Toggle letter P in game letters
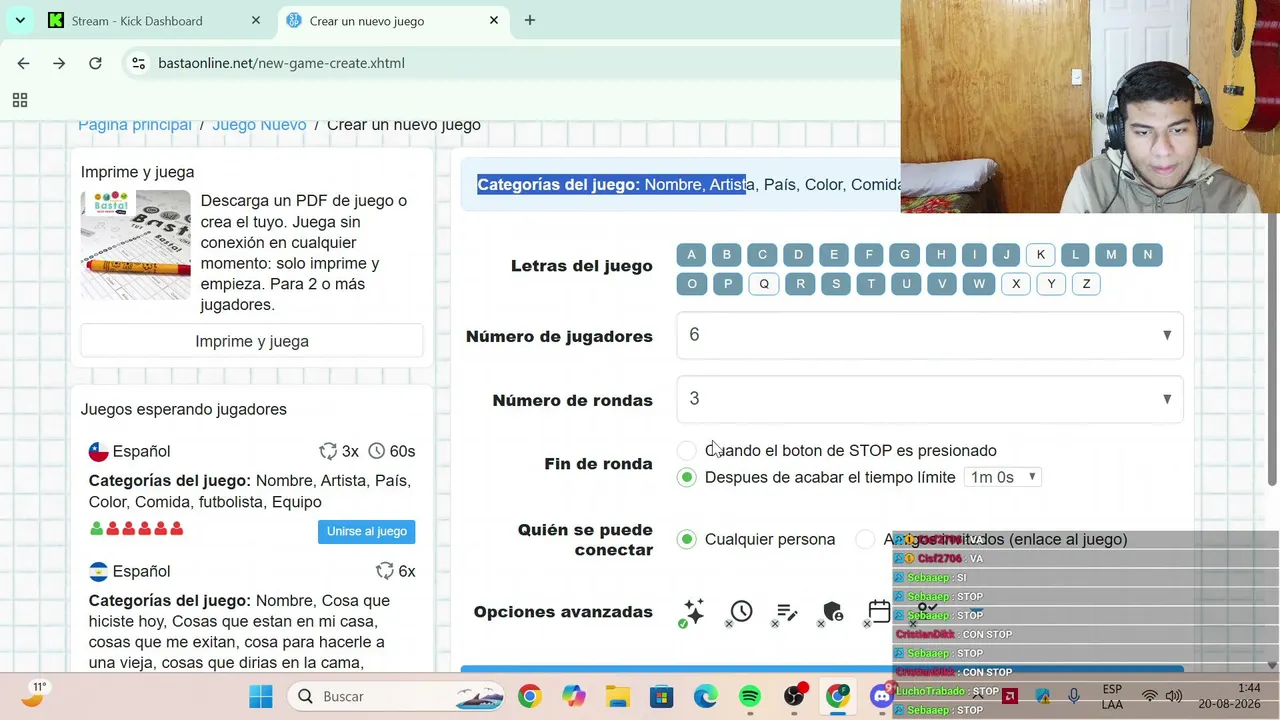The image size is (1280, 720). 728,284
